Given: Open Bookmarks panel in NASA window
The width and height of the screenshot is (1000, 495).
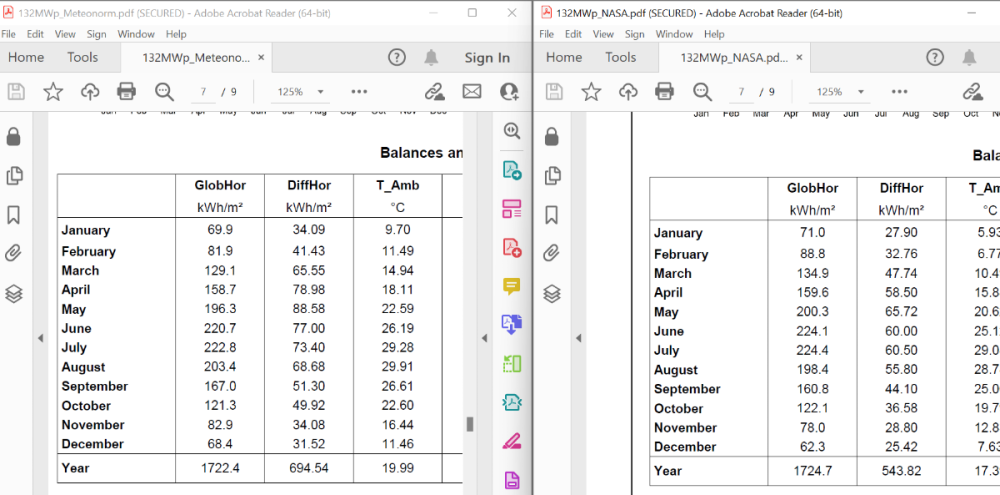Looking at the screenshot, I should 551,215.
